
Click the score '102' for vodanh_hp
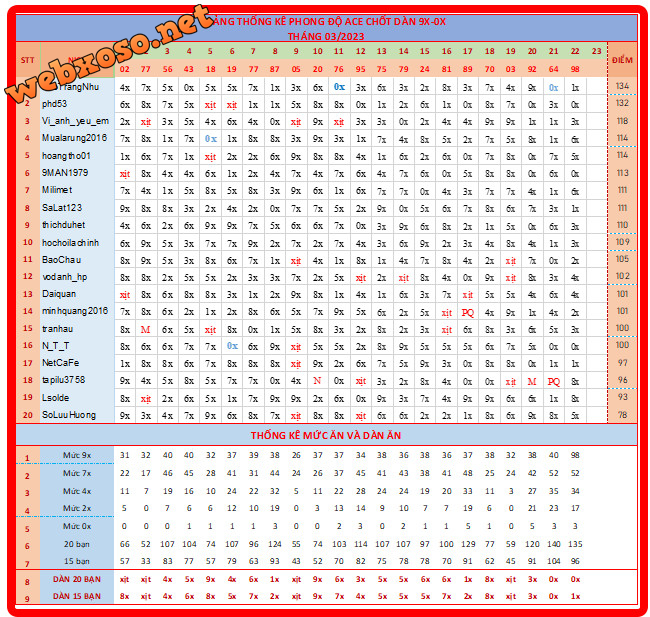tap(622, 276)
